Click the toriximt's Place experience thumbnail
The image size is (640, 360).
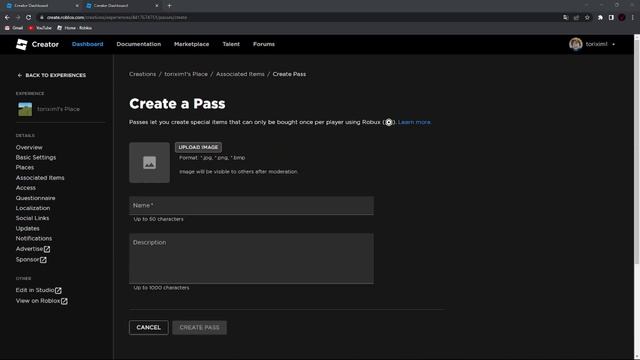pyautogui.click(x=25, y=109)
